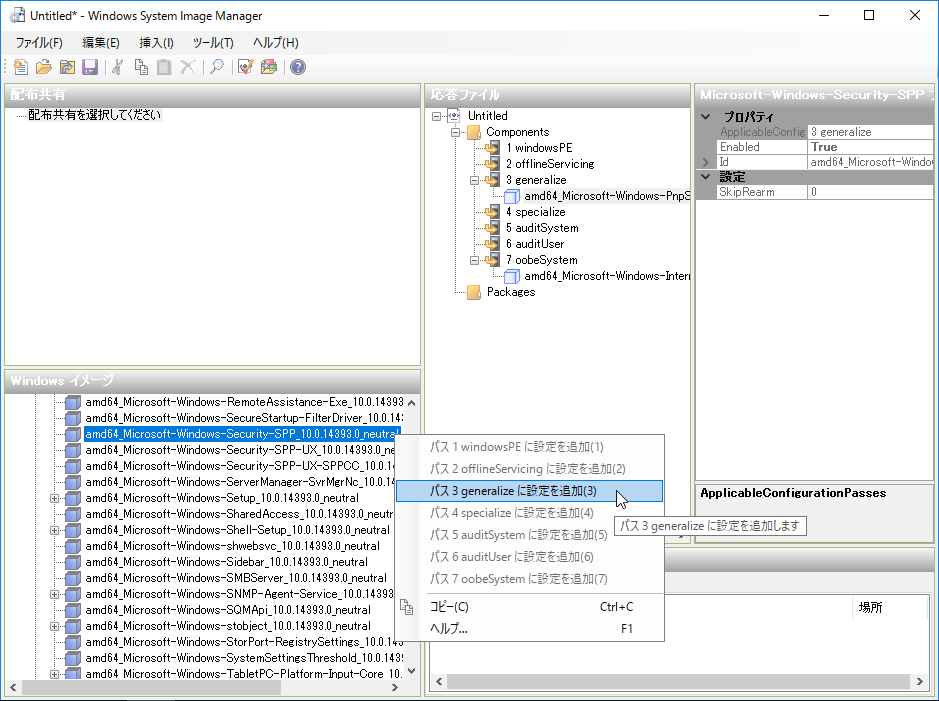Open the 挿入(I) menu

(156, 43)
